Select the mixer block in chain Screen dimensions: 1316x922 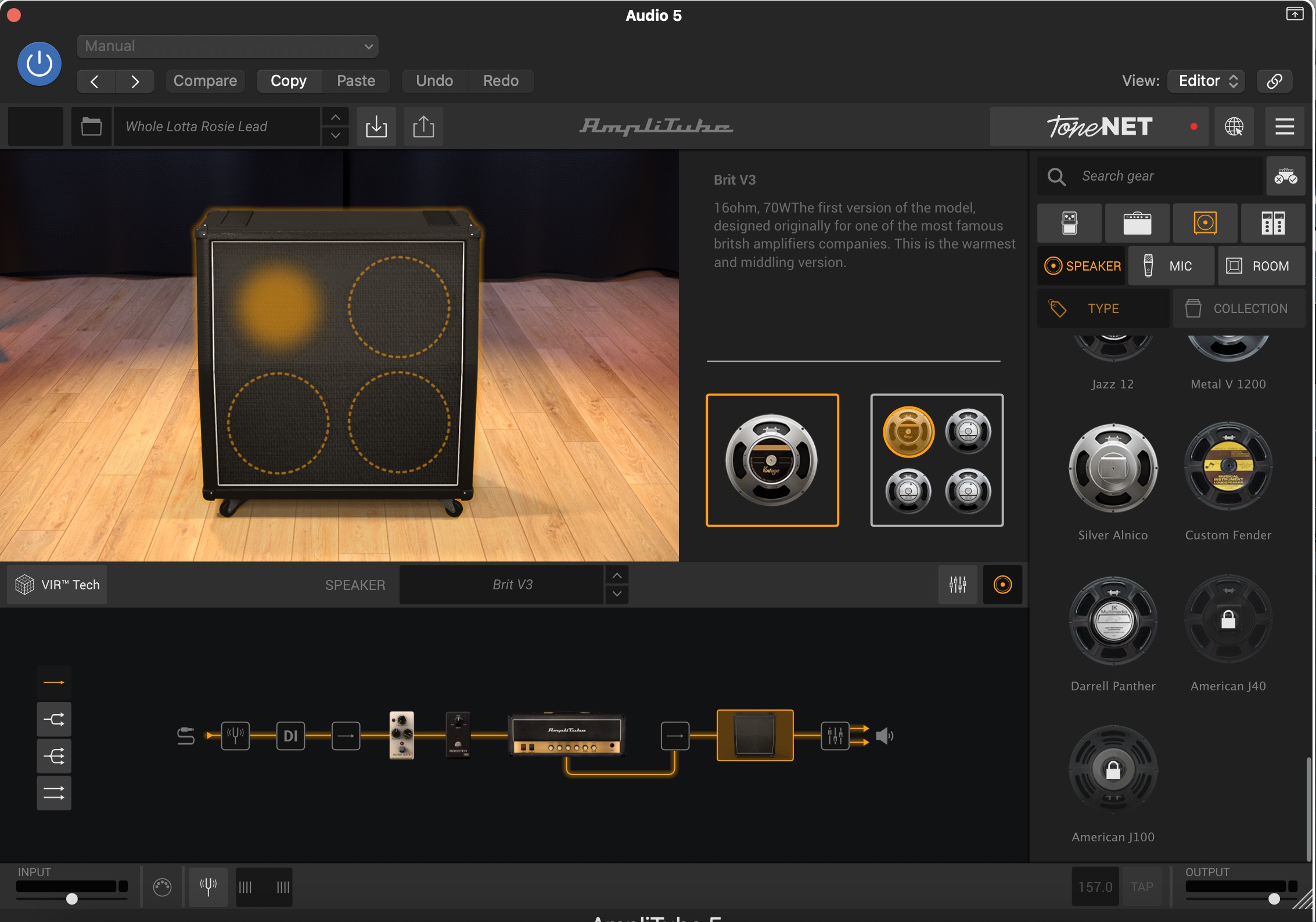[835, 736]
